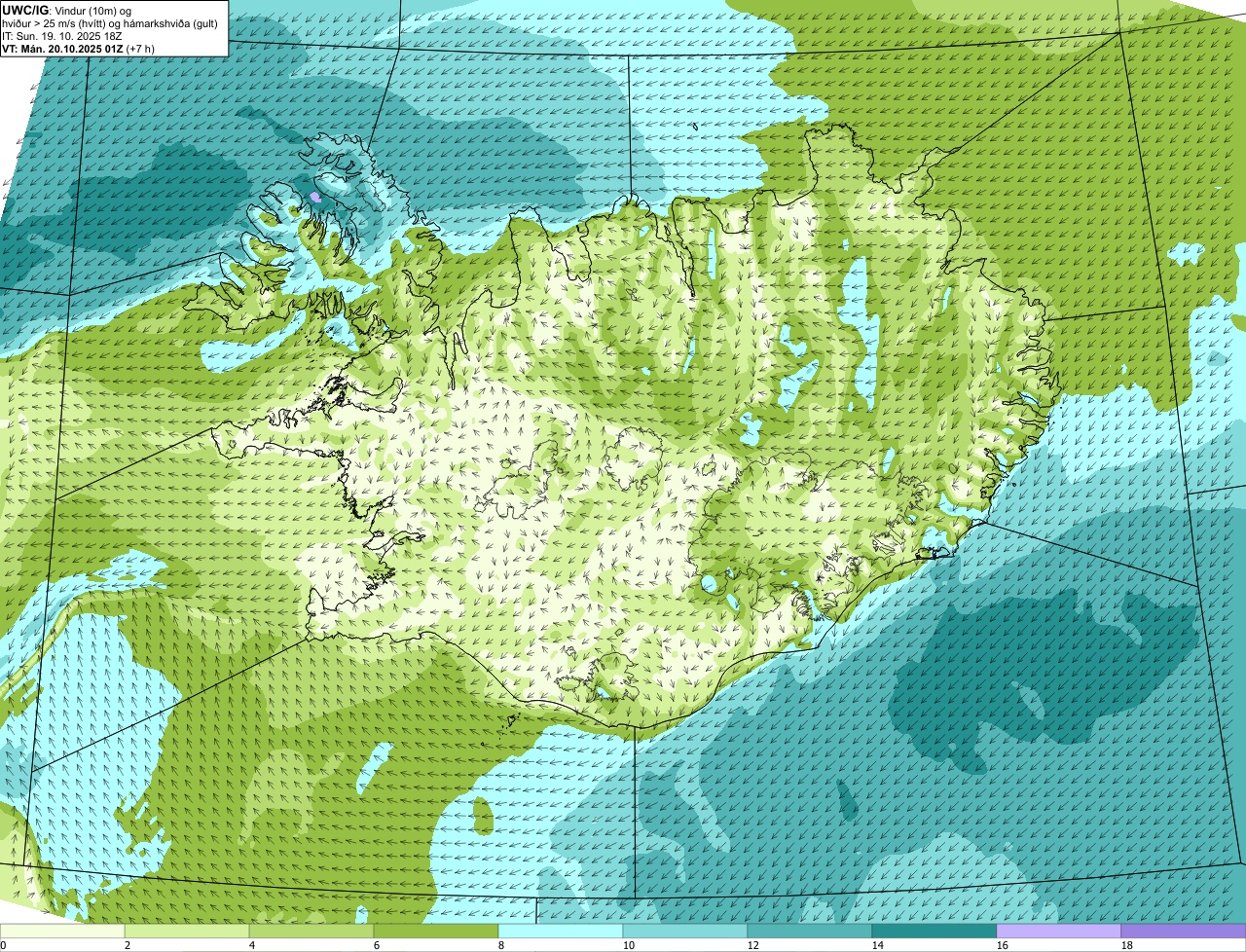Click the small purple wind patch in the Westfjords
Screen dimensions: 1246x952
pyautogui.click(x=314, y=197)
